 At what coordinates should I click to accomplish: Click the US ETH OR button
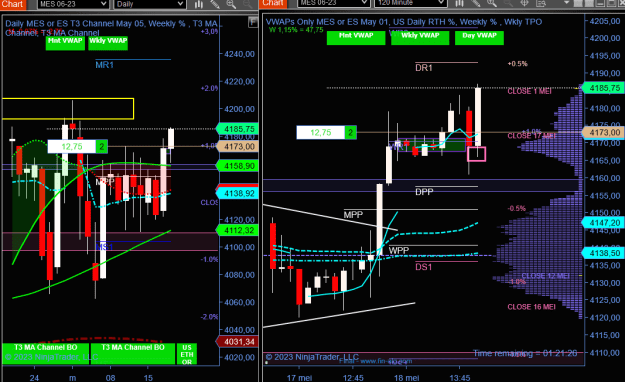187,354
